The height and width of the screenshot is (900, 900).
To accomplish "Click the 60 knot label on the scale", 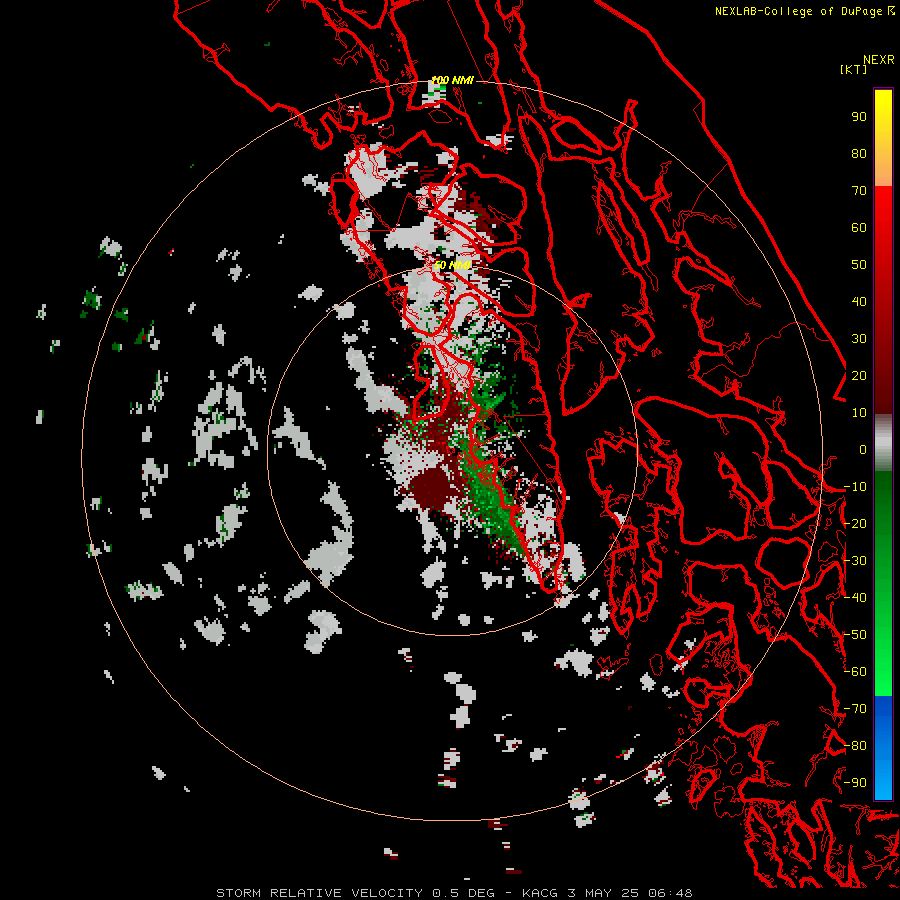I will tap(859, 228).
